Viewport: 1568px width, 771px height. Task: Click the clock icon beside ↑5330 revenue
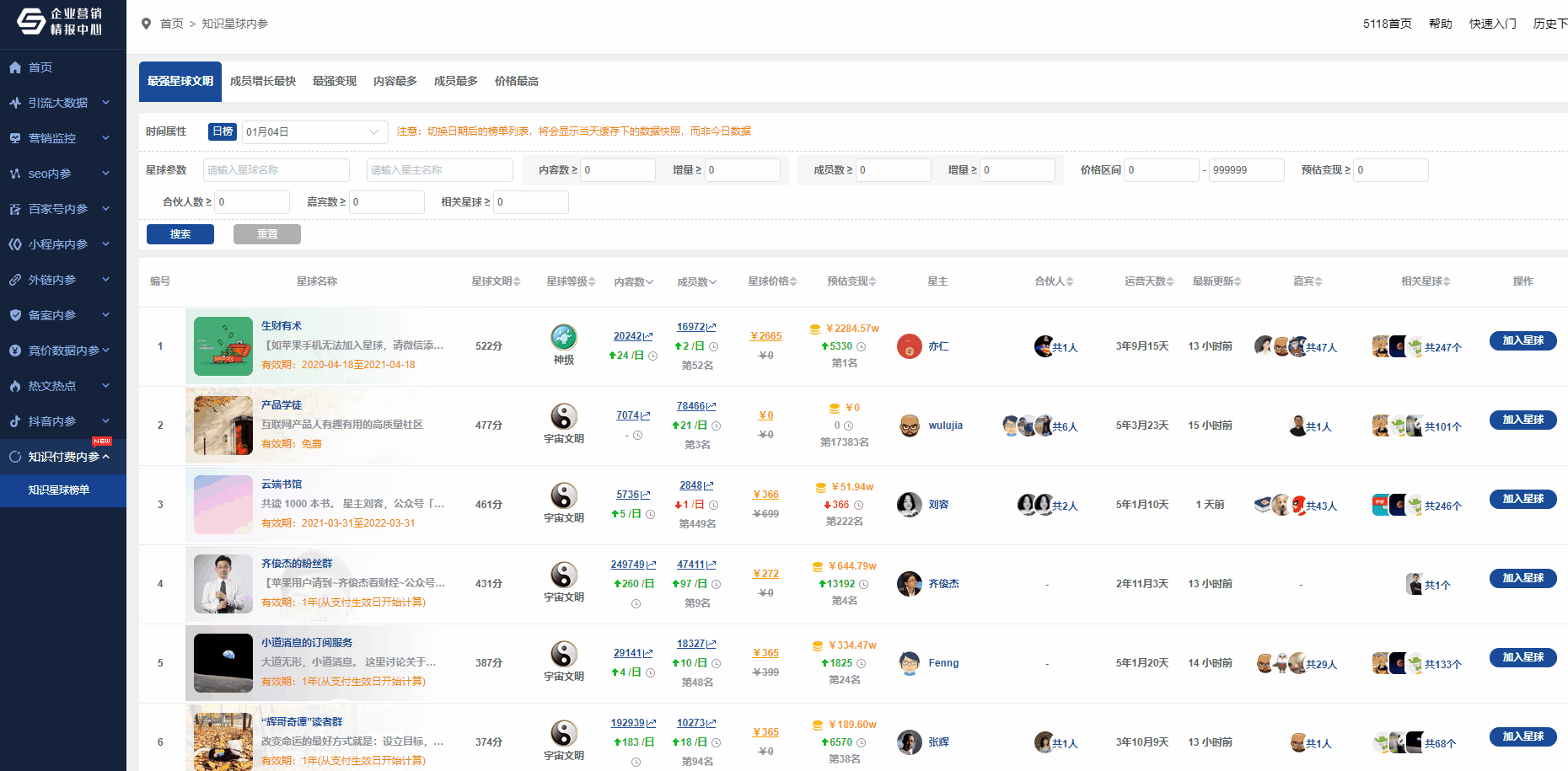click(x=862, y=346)
